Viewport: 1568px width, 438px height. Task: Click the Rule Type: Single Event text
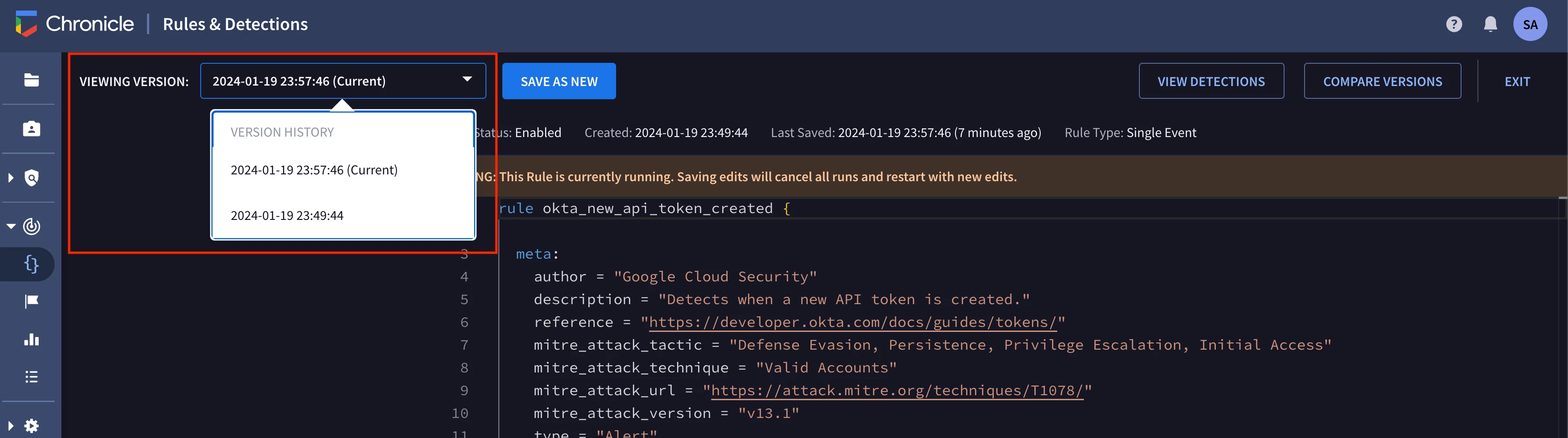click(x=1130, y=133)
